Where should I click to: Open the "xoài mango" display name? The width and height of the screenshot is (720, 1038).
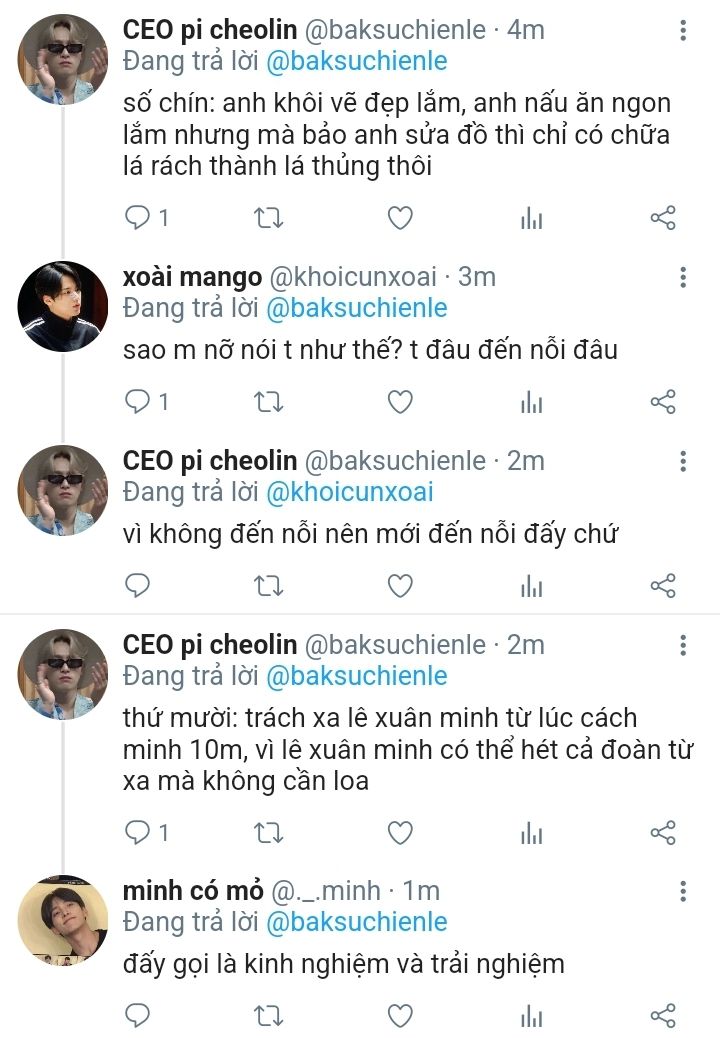point(192,277)
